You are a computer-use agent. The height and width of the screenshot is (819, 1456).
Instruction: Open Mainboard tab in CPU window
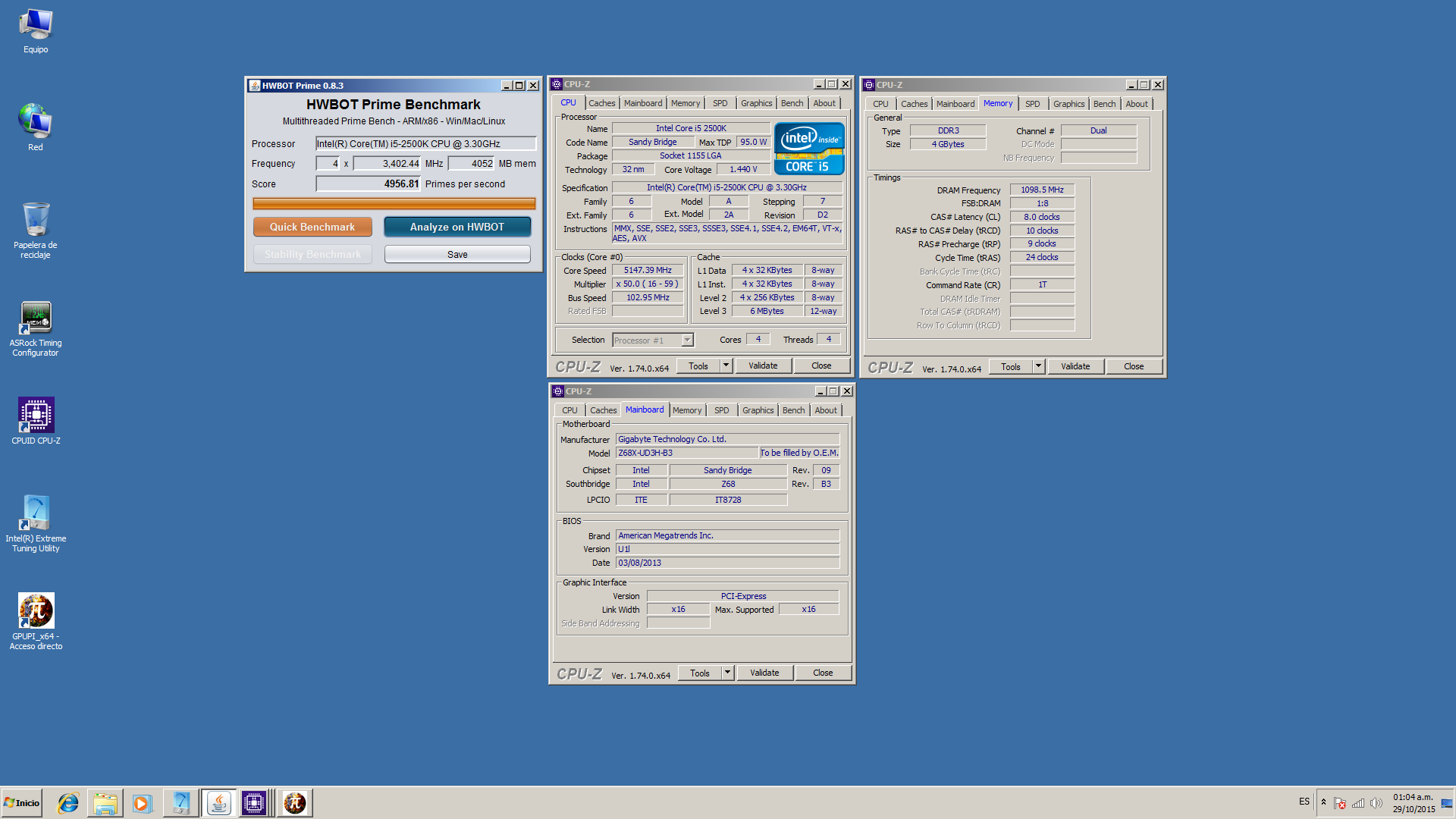[x=643, y=103]
